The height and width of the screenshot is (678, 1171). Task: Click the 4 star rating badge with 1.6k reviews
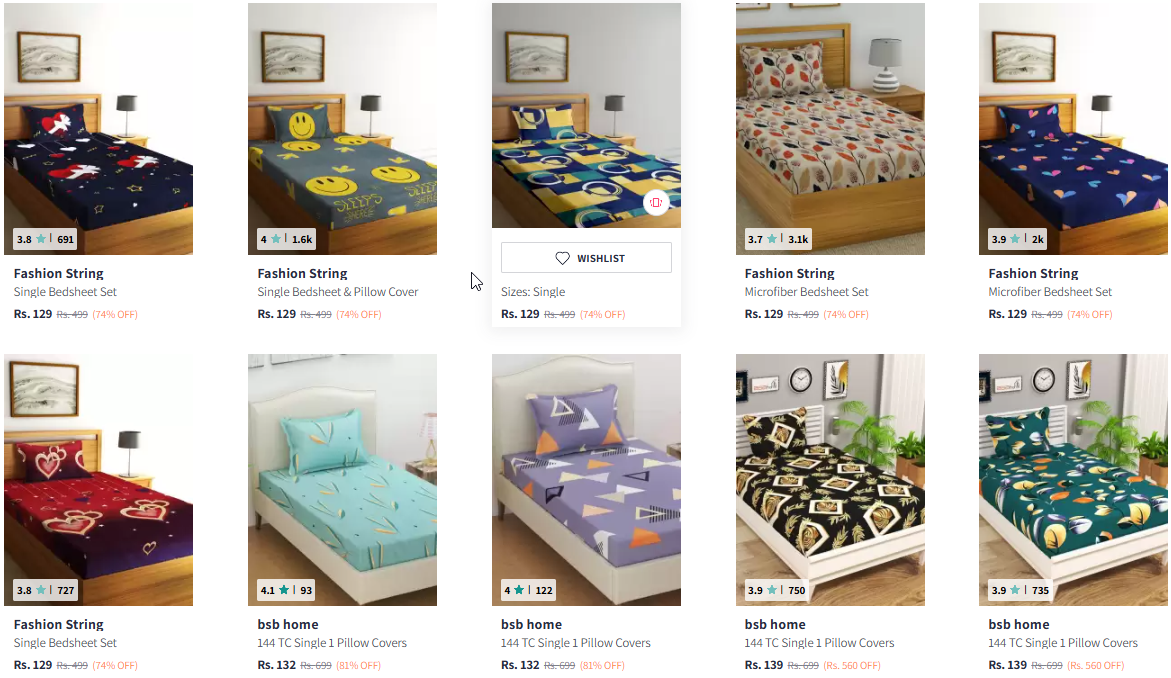click(286, 239)
